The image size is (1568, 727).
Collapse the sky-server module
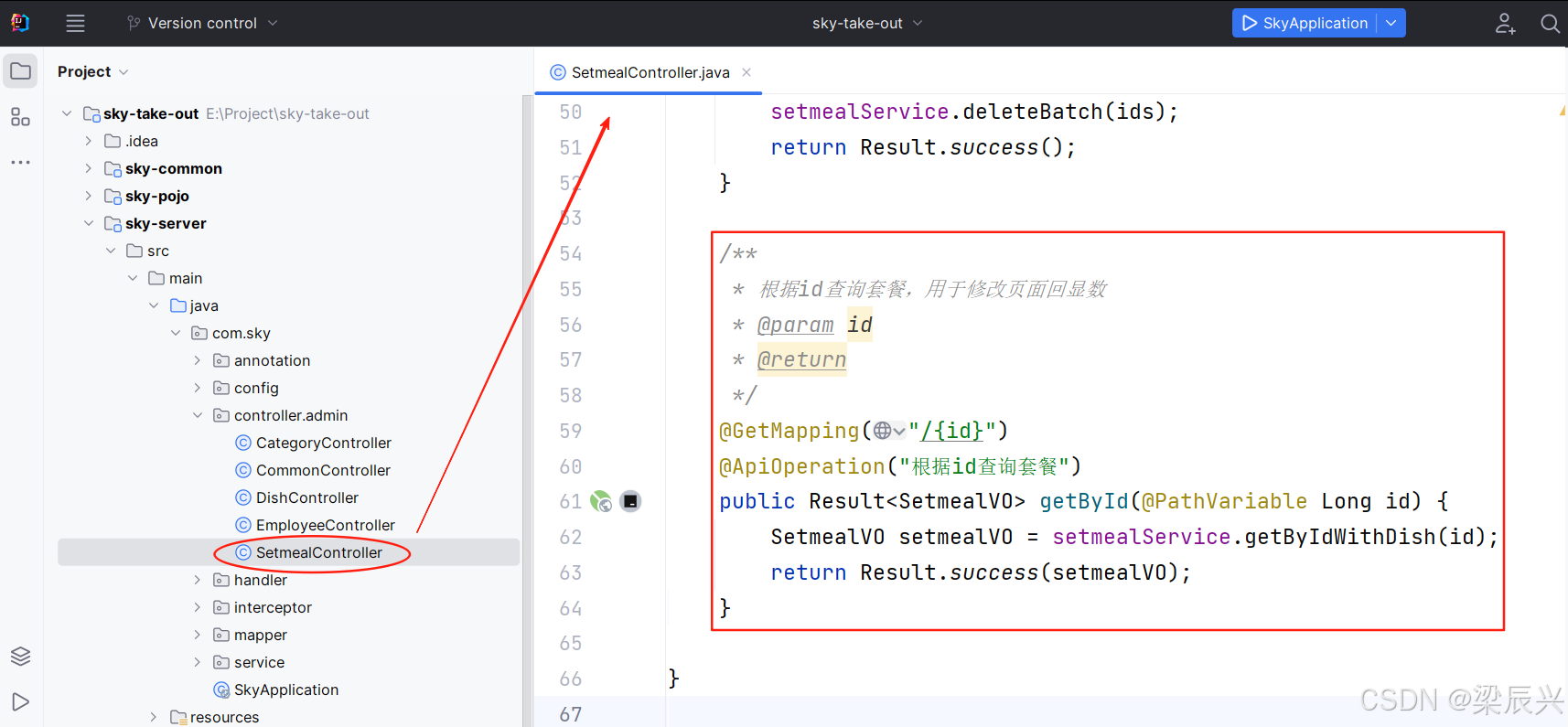tap(89, 223)
